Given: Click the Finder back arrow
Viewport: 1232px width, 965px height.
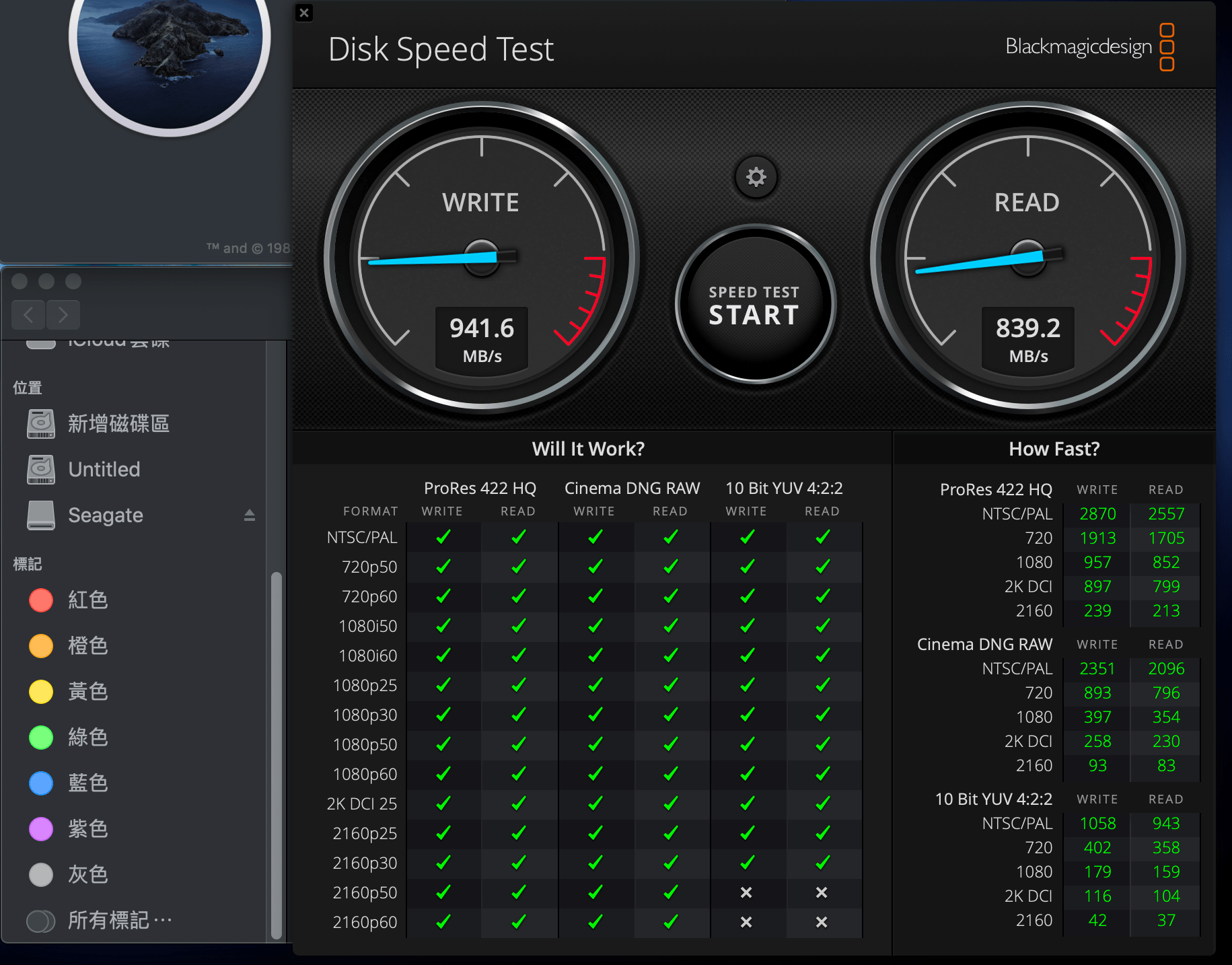Looking at the screenshot, I should point(28,315).
